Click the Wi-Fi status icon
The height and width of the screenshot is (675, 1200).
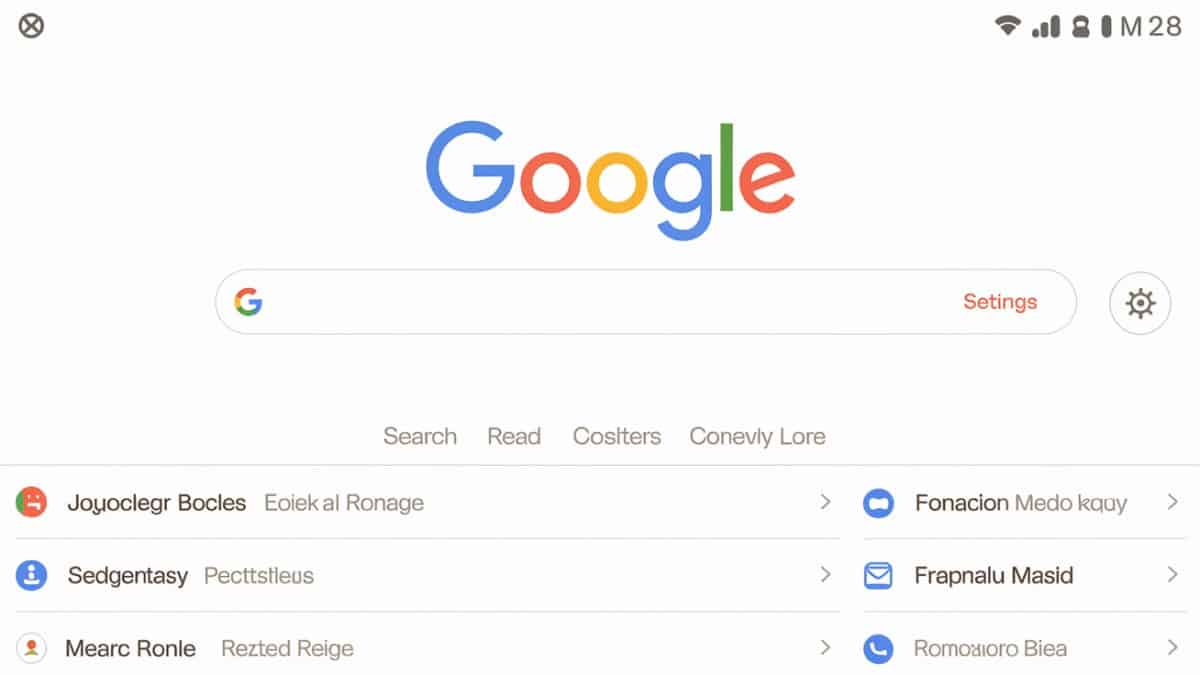(1007, 27)
